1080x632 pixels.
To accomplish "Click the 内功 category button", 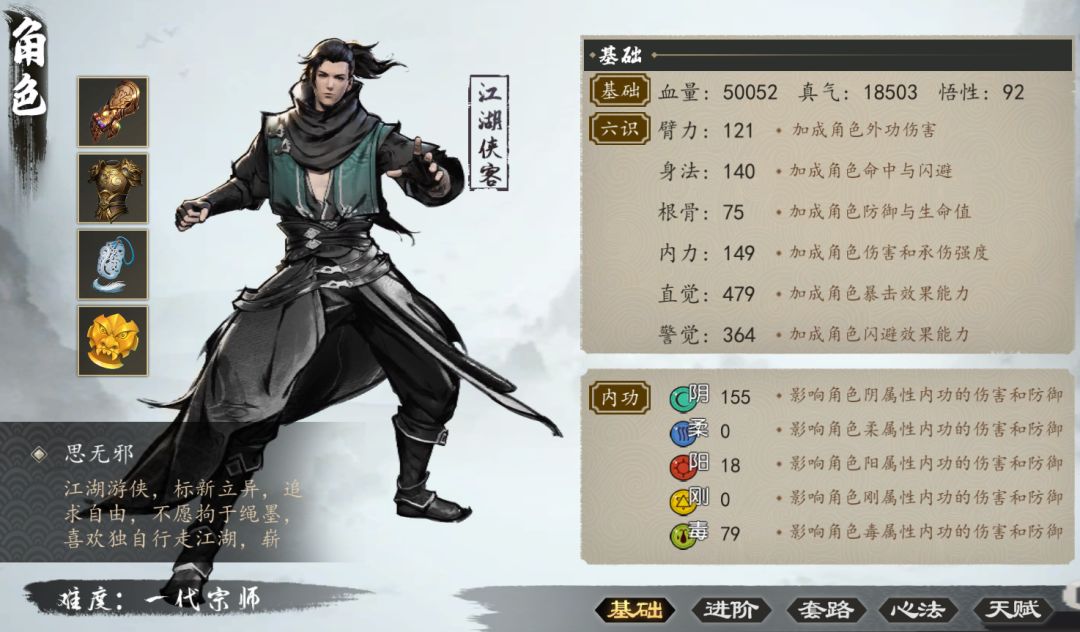I will point(620,397).
